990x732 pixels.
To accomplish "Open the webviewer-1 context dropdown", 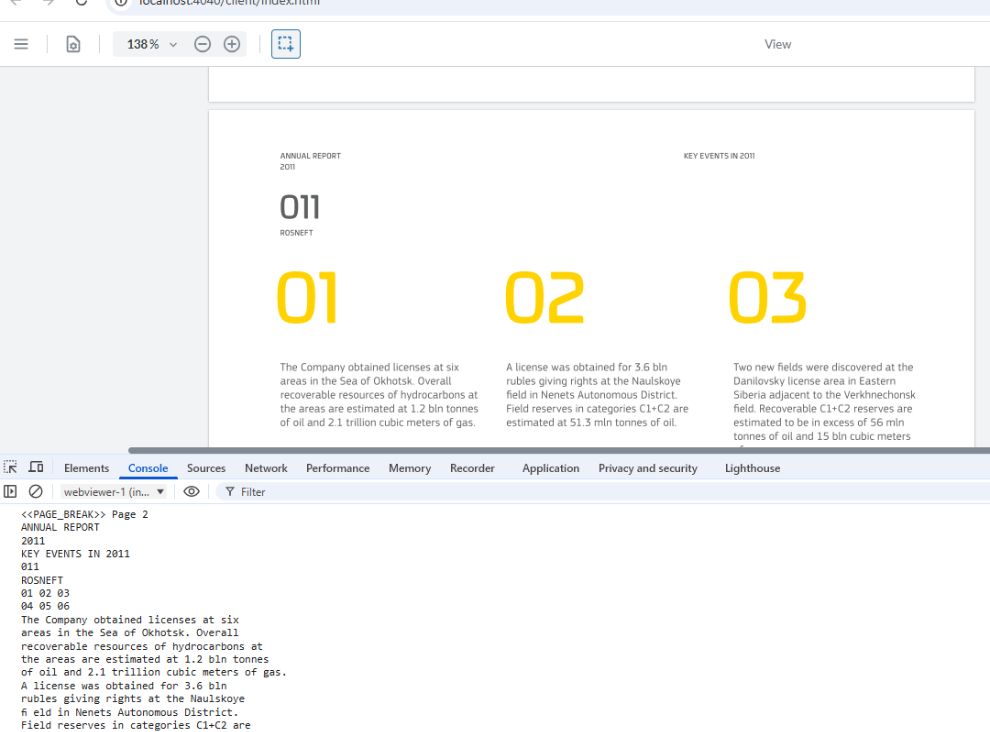I will pyautogui.click(x=114, y=491).
